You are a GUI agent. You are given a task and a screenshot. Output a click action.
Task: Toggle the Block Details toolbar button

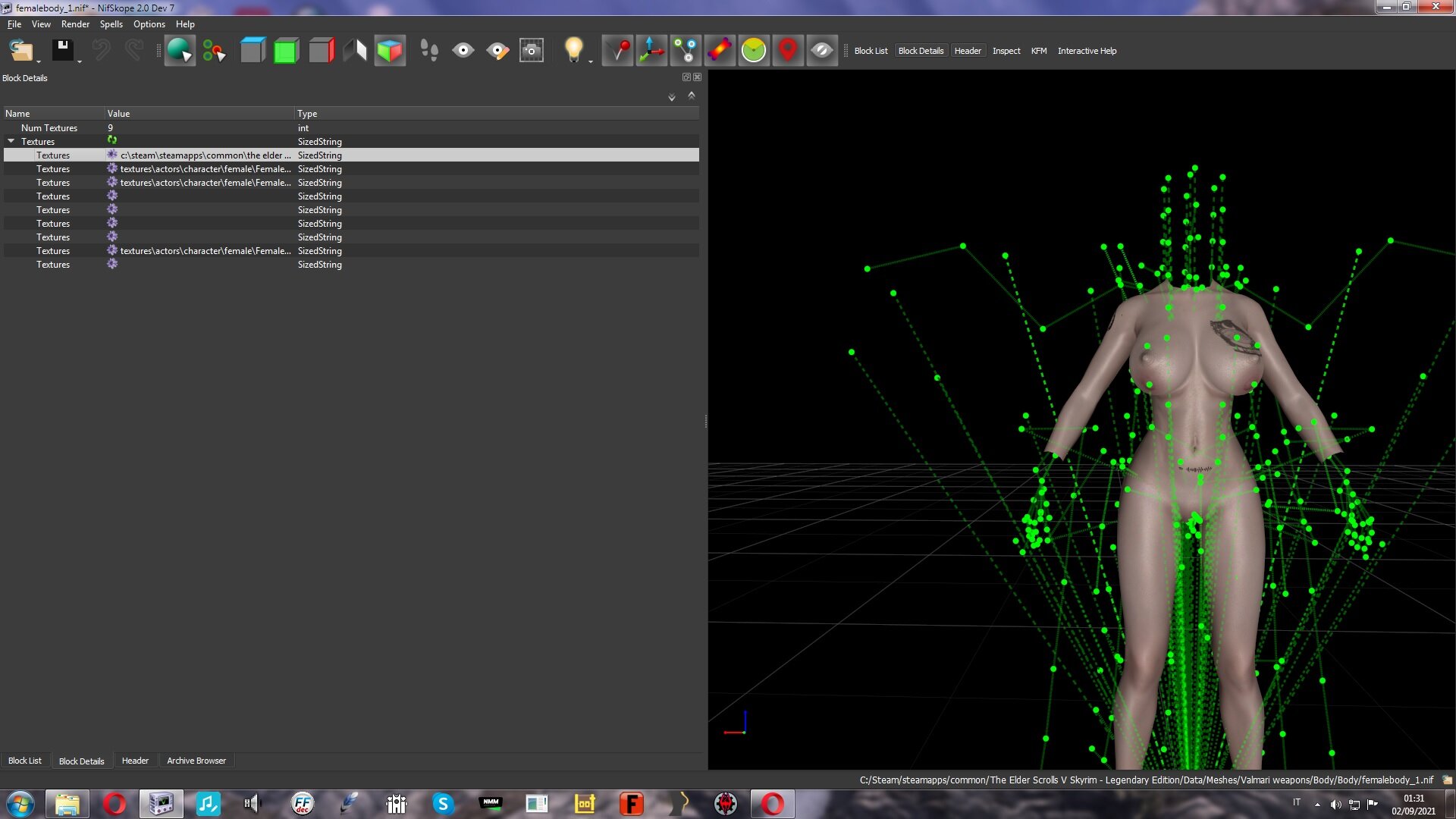[921, 51]
